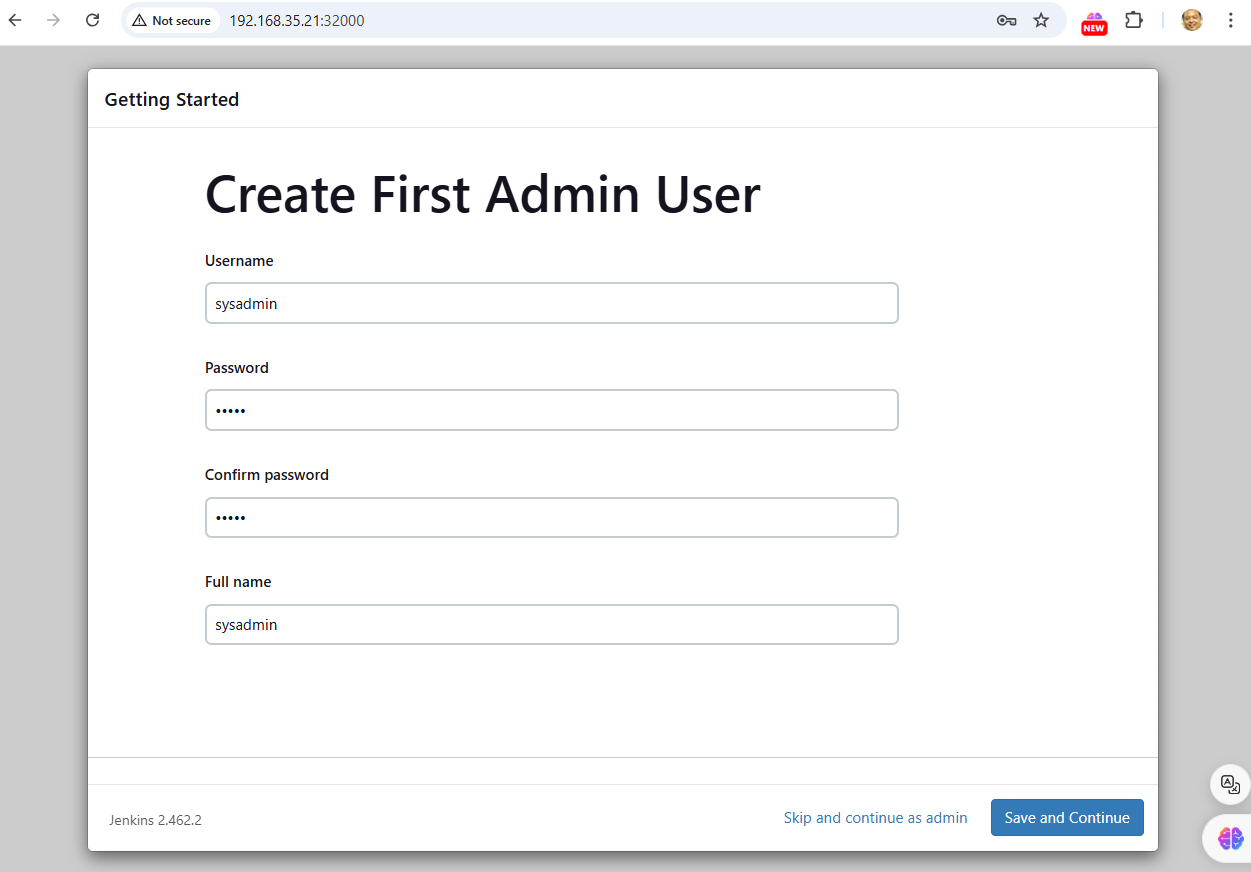Open the Not secure site info
Screen dimensions: 1251x872
[172, 20]
